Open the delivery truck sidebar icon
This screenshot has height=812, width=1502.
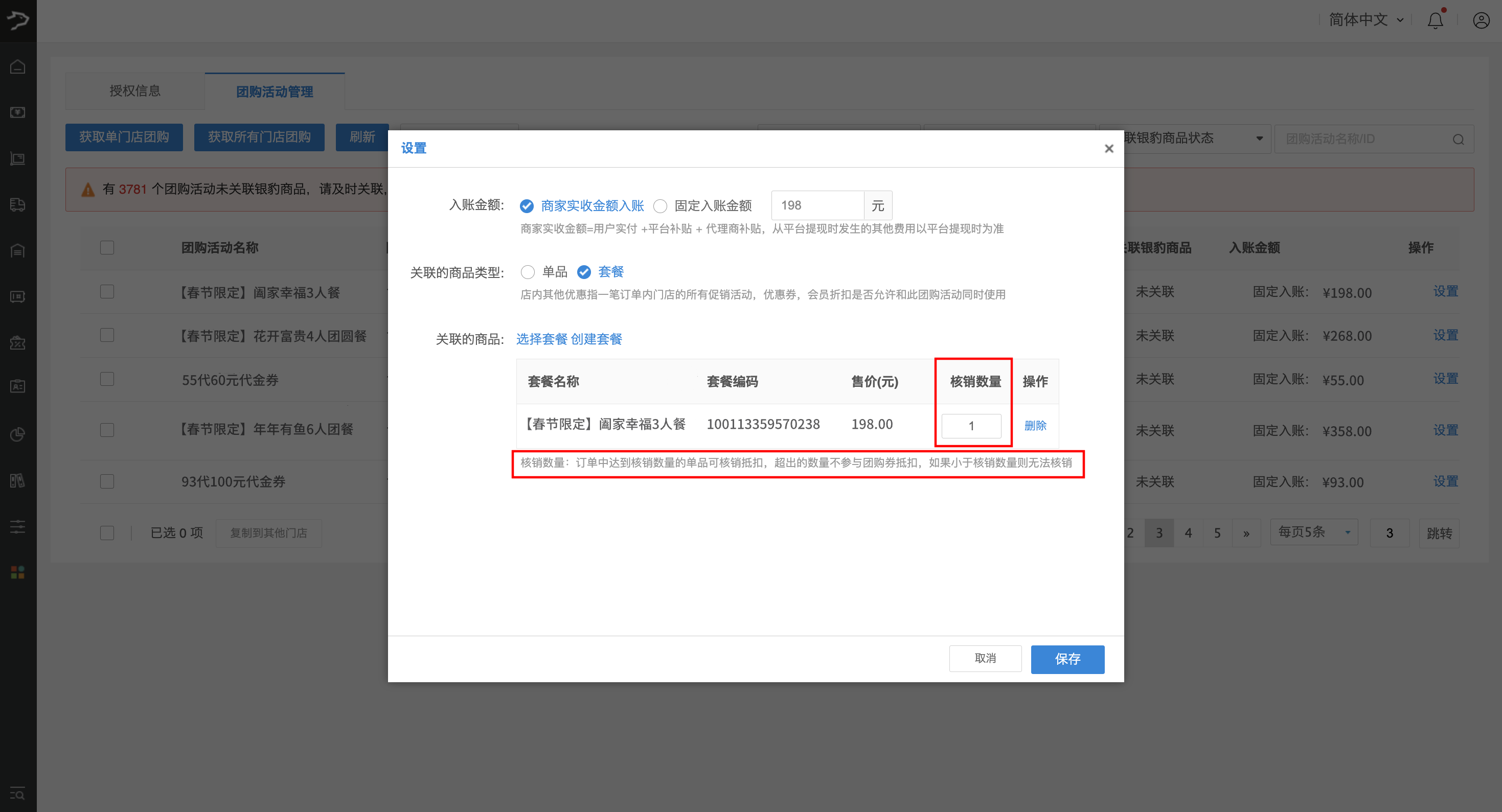click(x=17, y=204)
